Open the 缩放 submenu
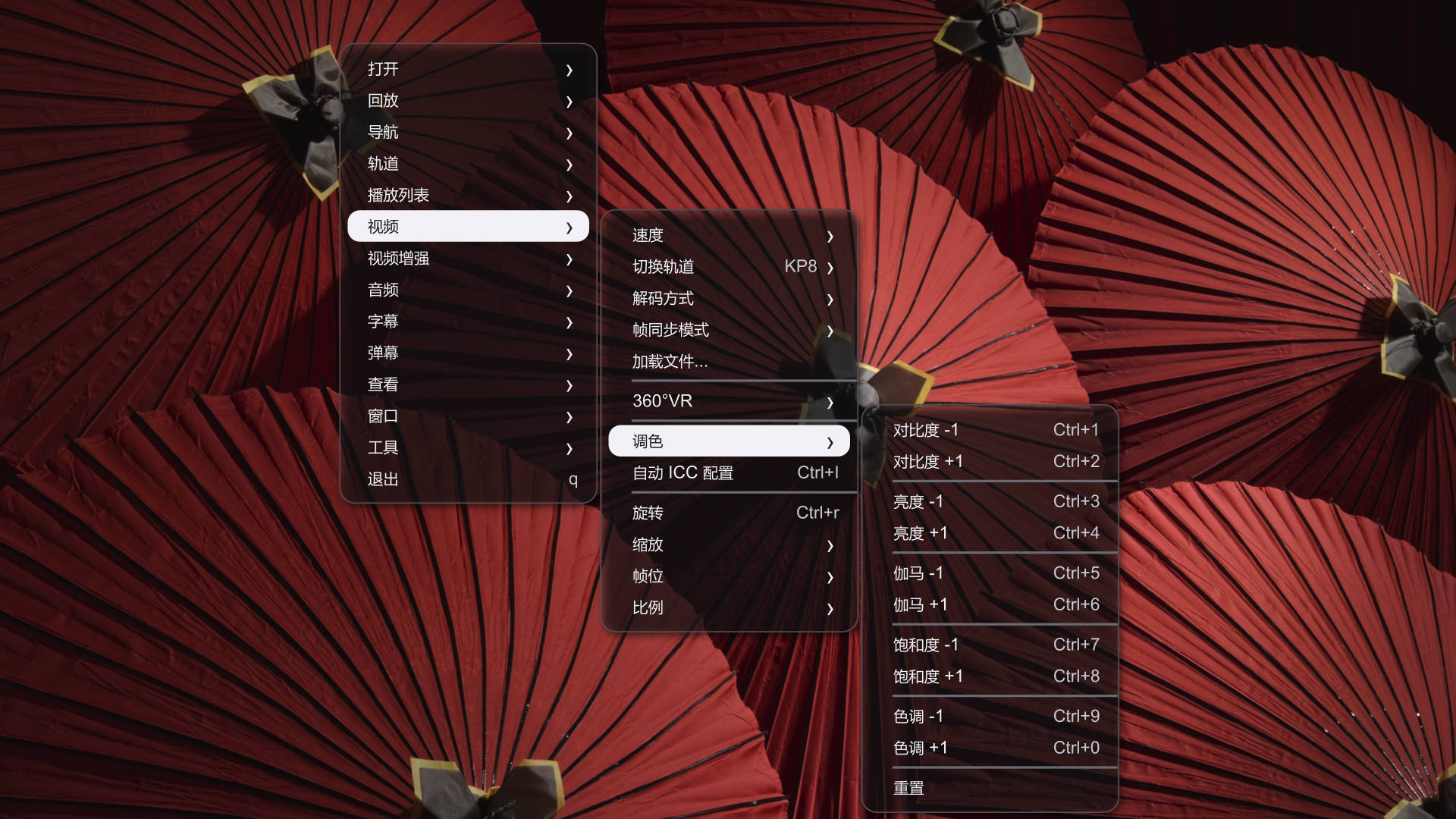Image resolution: width=1456 pixels, height=819 pixels. click(729, 544)
